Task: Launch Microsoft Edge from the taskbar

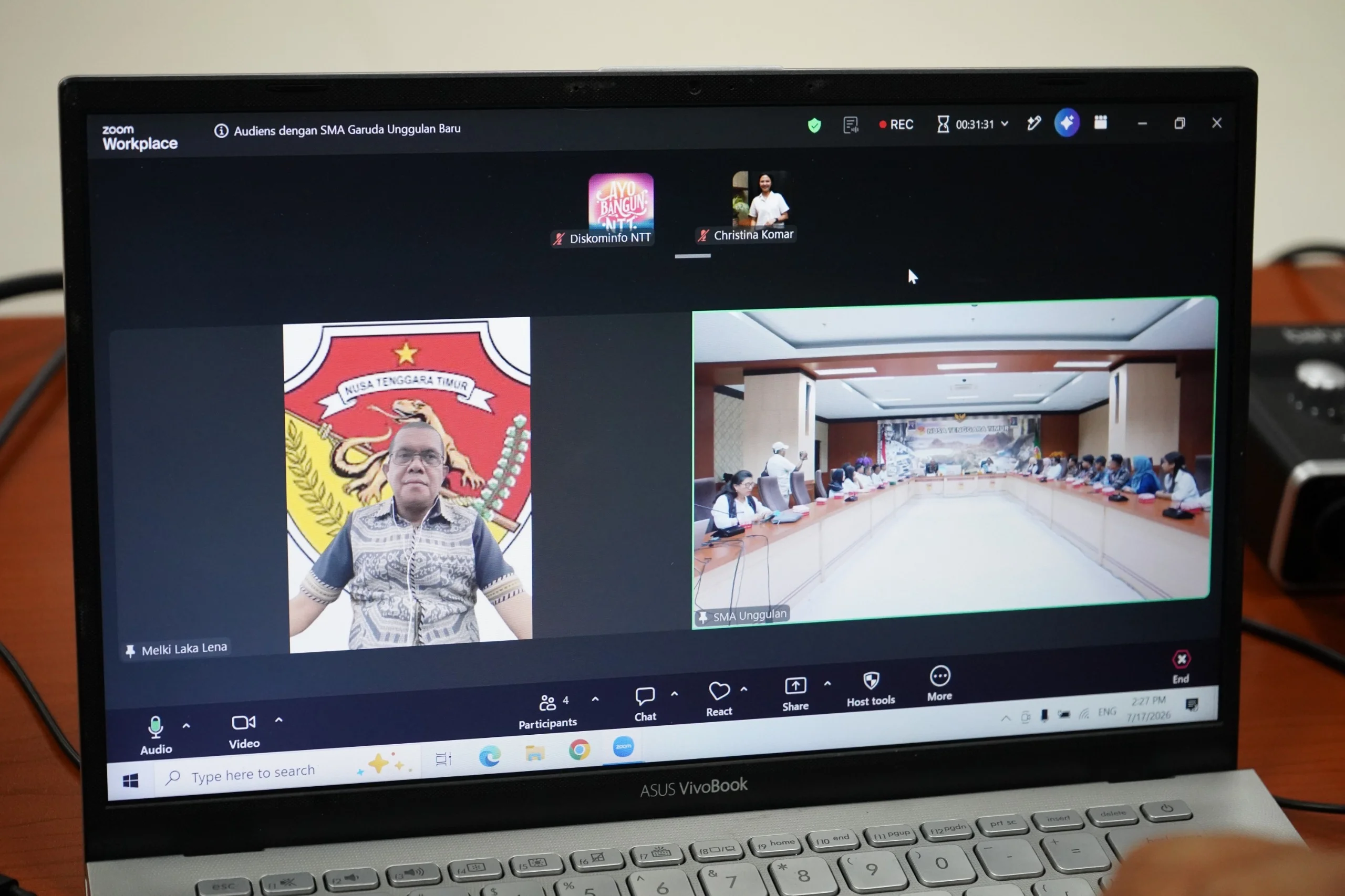Action: coord(489,756)
